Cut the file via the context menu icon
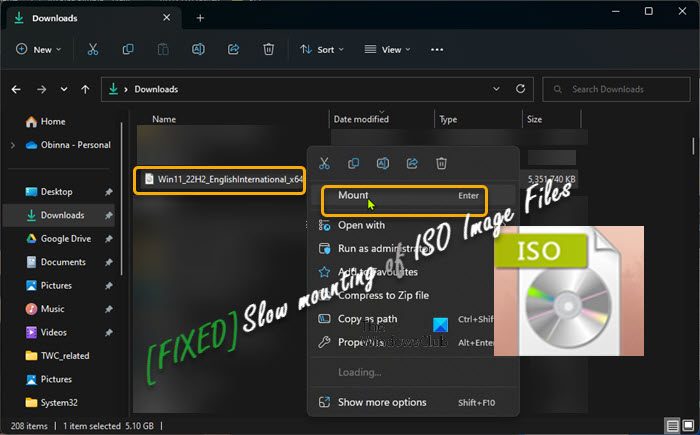Viewport: 700px width, 435px height. click(325, 163)
